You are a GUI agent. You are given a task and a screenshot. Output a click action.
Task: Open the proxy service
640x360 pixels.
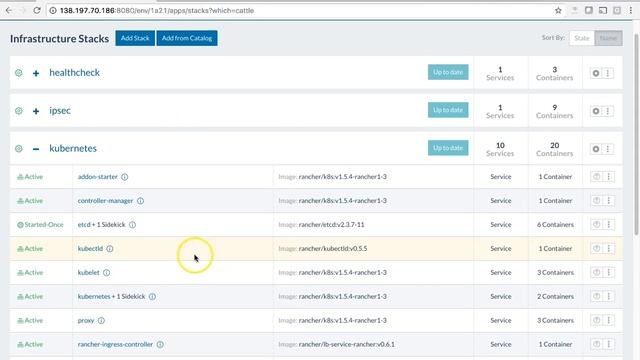[86, 320]
